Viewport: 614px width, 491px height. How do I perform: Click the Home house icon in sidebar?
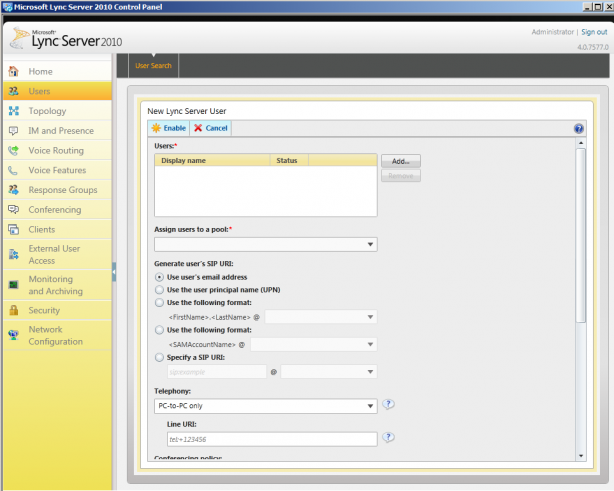coord(14,71)
